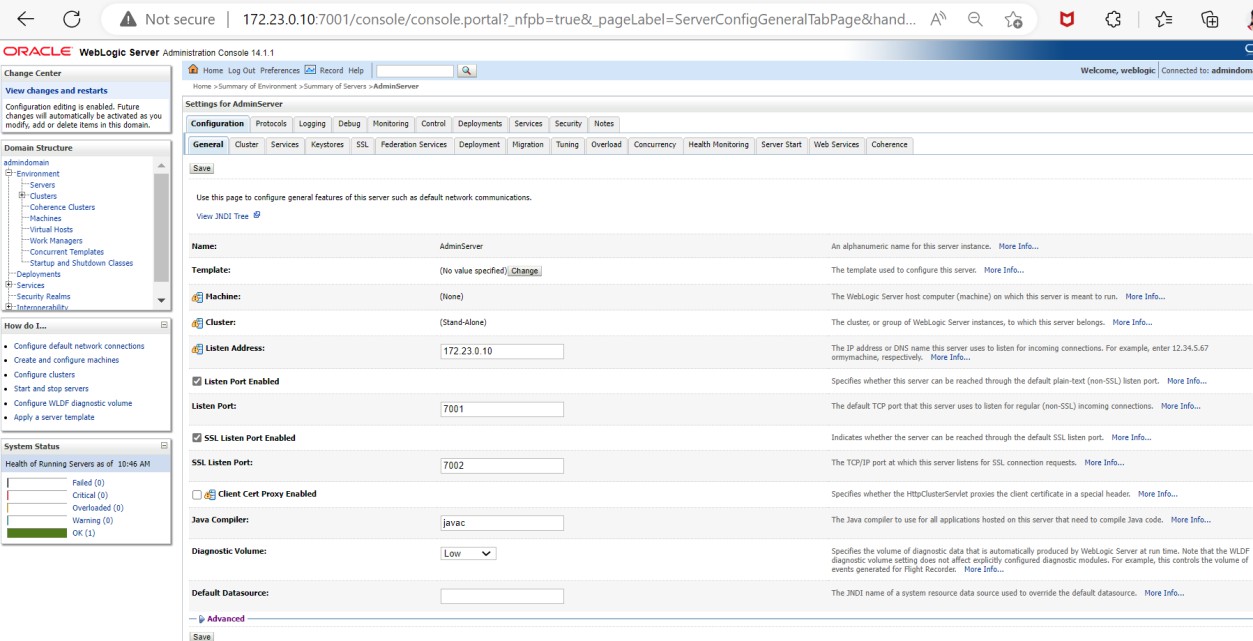Screen dimensions: 1253x641
Task: Click the Change template button
Action: [525, 271]
